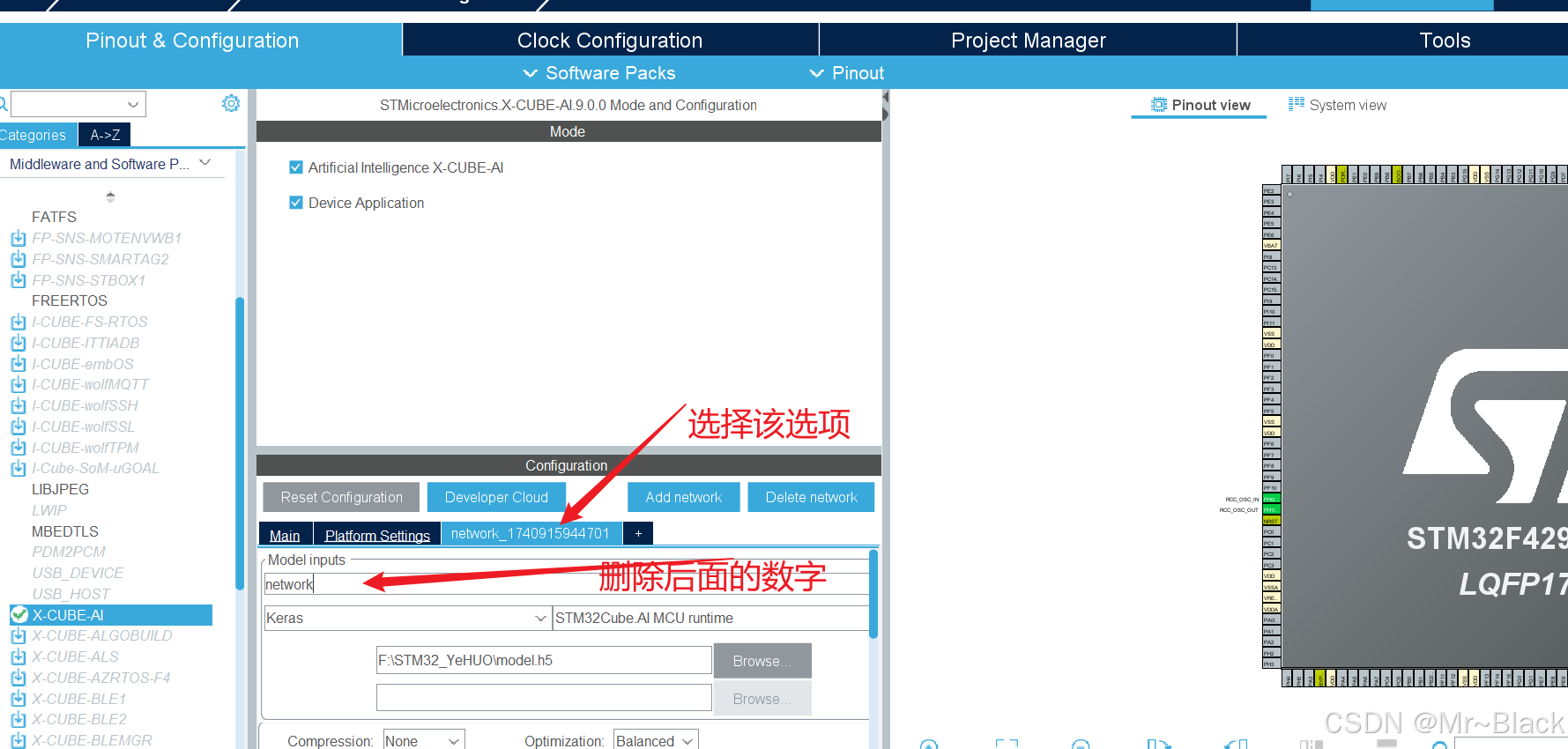This screenshot has width=1568, height=749.
Task: Click the search magnifier icon in left panel
Action: pyautogui.click(x=4, y=104)
